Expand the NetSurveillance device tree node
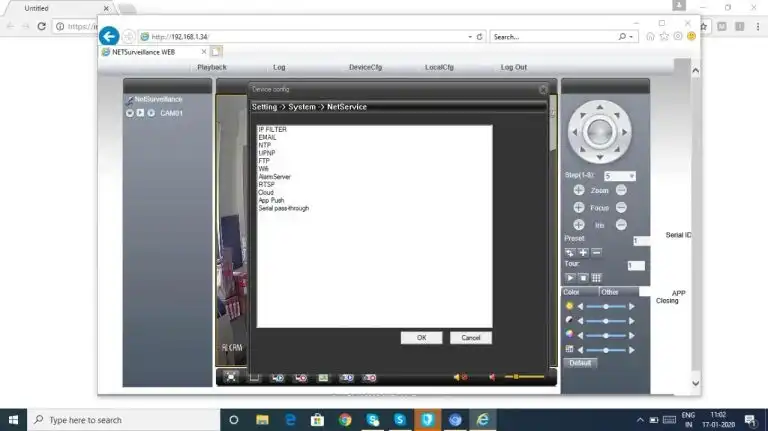Screen dimensions: 768x431 [129, 100]
